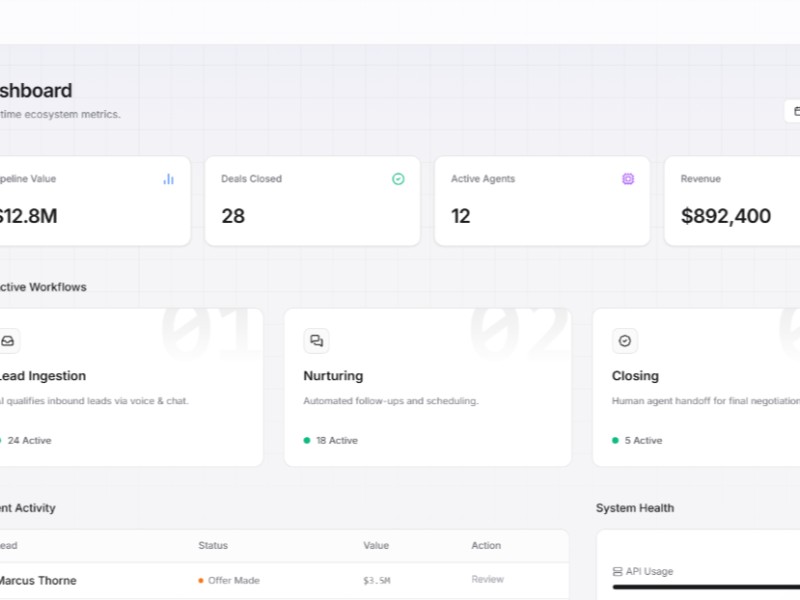Click the Pipeline Value chart icon
This screenshot has width=800, height=600.
[168, 179]
